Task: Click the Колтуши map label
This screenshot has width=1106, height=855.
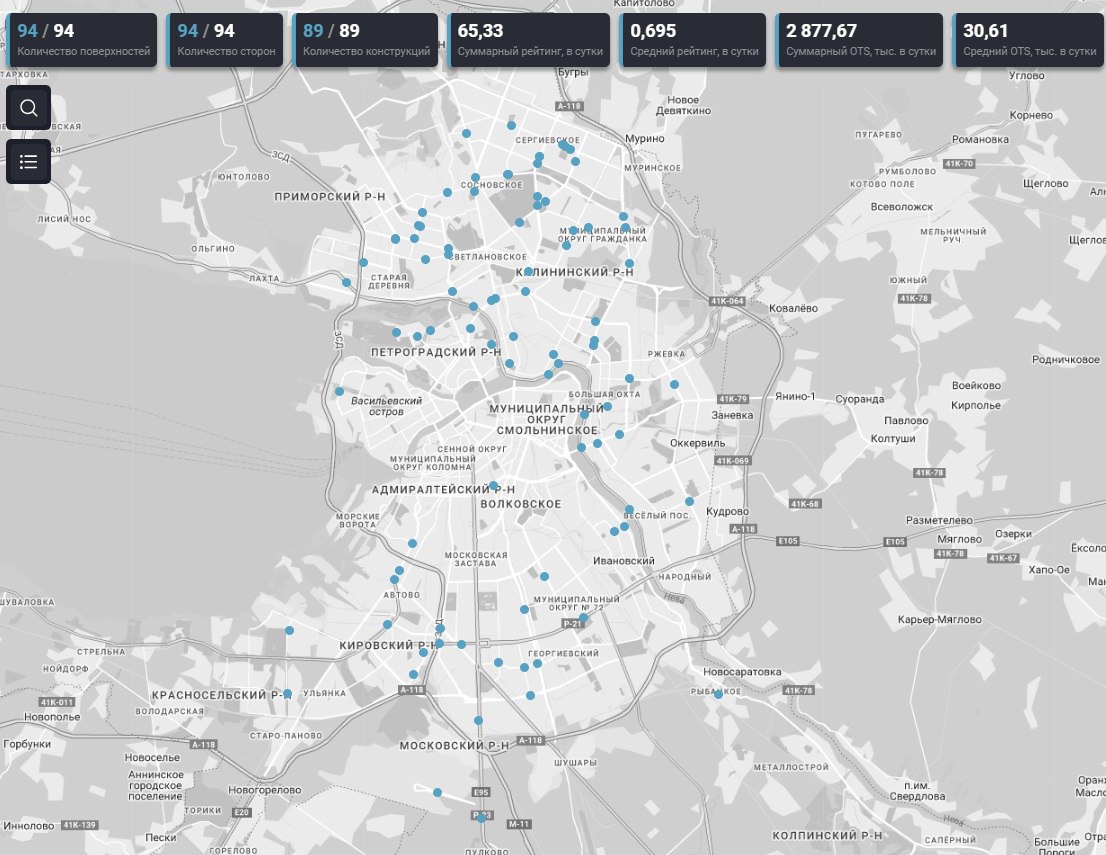Action: pyautogui.click(x=893, y=438)
